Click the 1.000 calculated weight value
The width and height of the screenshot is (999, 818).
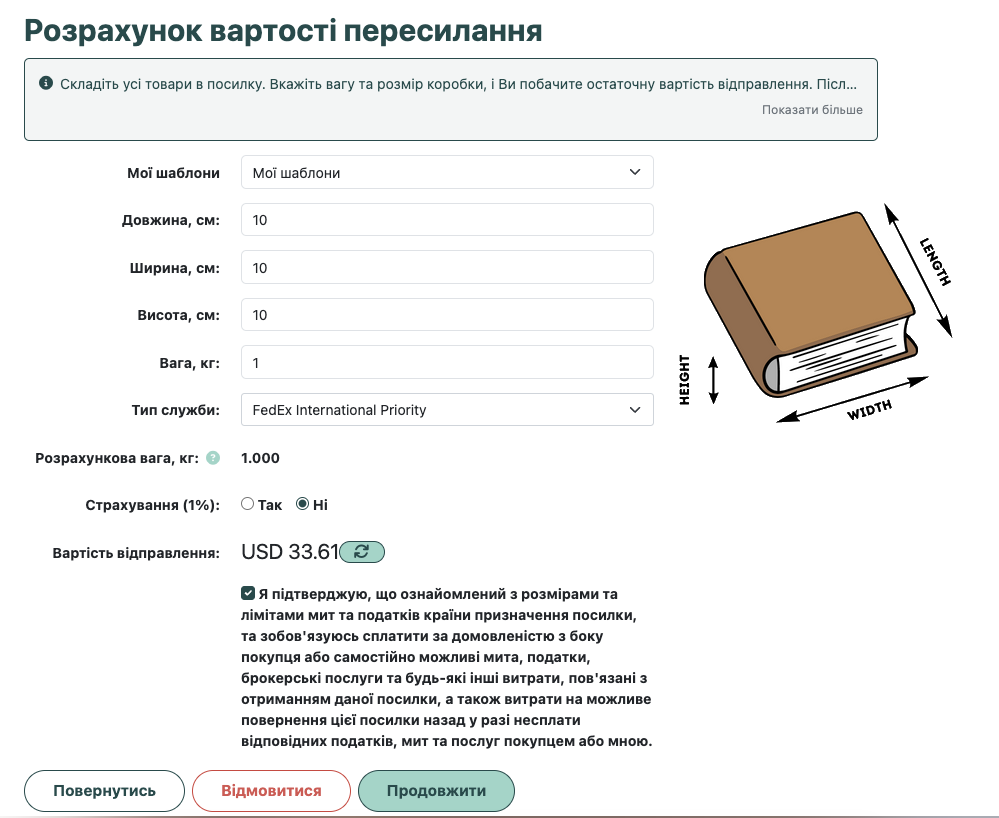(x=261, y=458)
